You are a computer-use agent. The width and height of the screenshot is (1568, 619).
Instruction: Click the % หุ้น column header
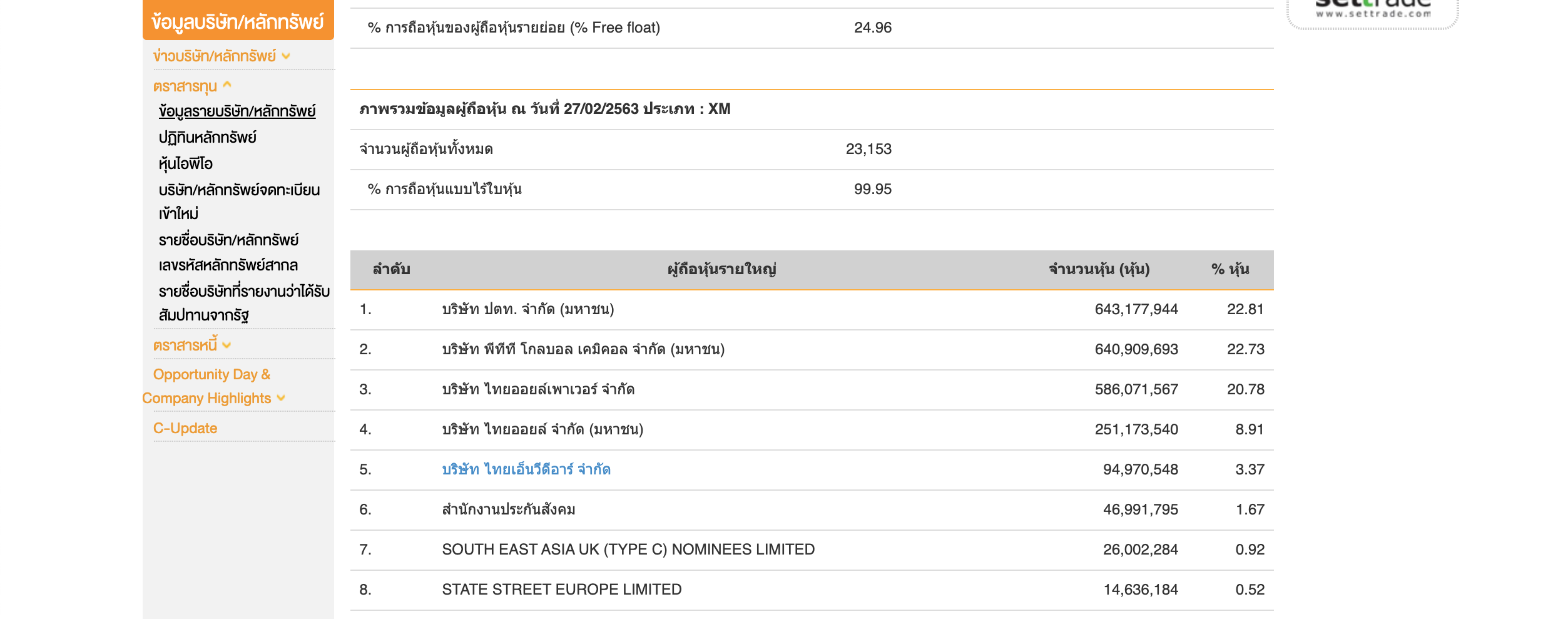click(1229, 270)
